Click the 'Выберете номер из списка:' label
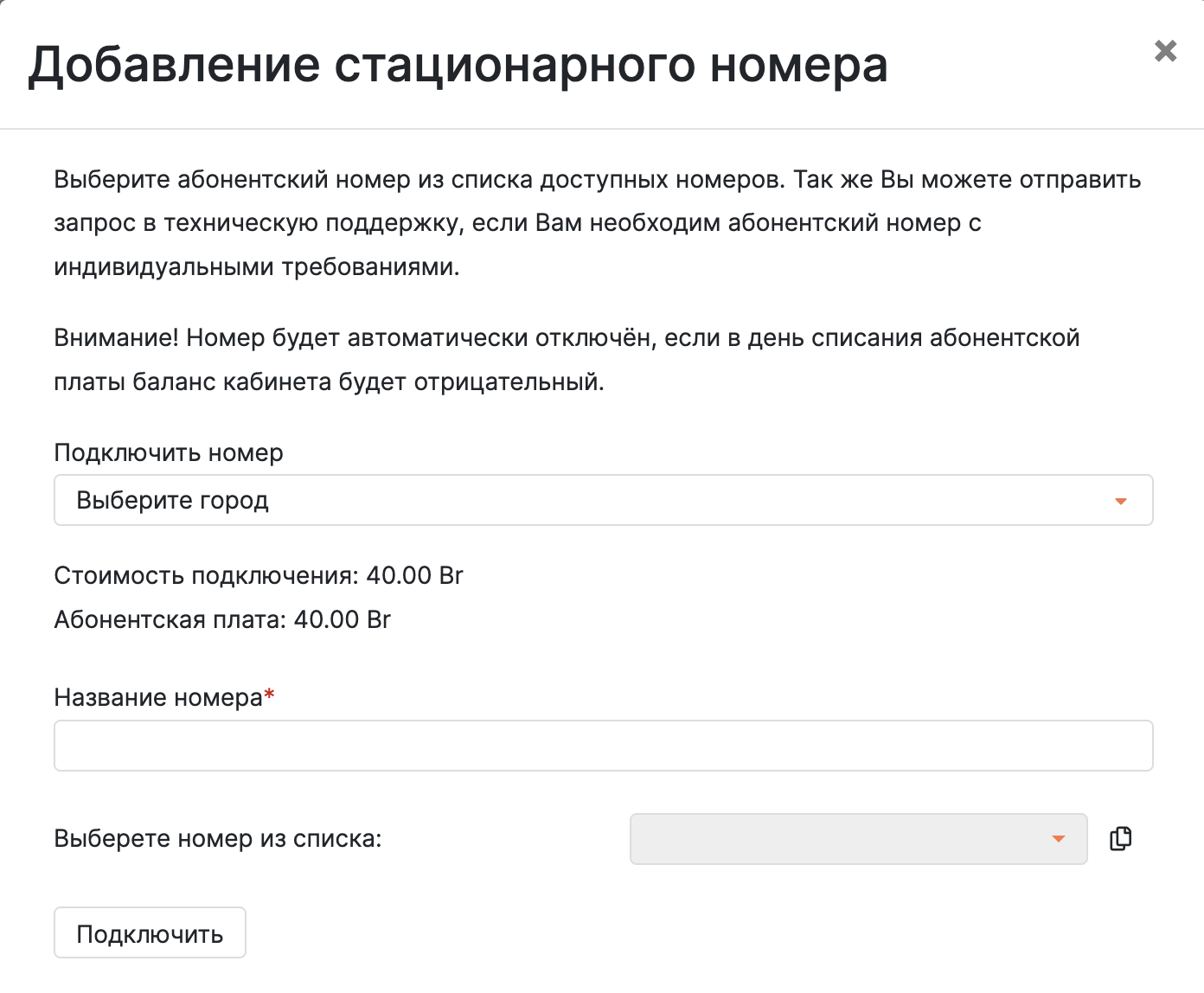Image resolution: width=1204 pixels, height=993 pixels. 218,838
